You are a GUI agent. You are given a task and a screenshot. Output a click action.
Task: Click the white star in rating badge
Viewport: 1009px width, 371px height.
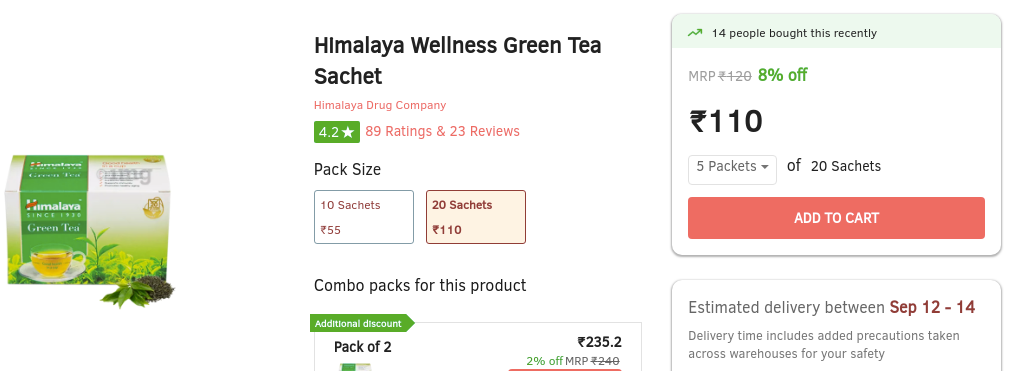pyautogui.click(x=348, y=132)
